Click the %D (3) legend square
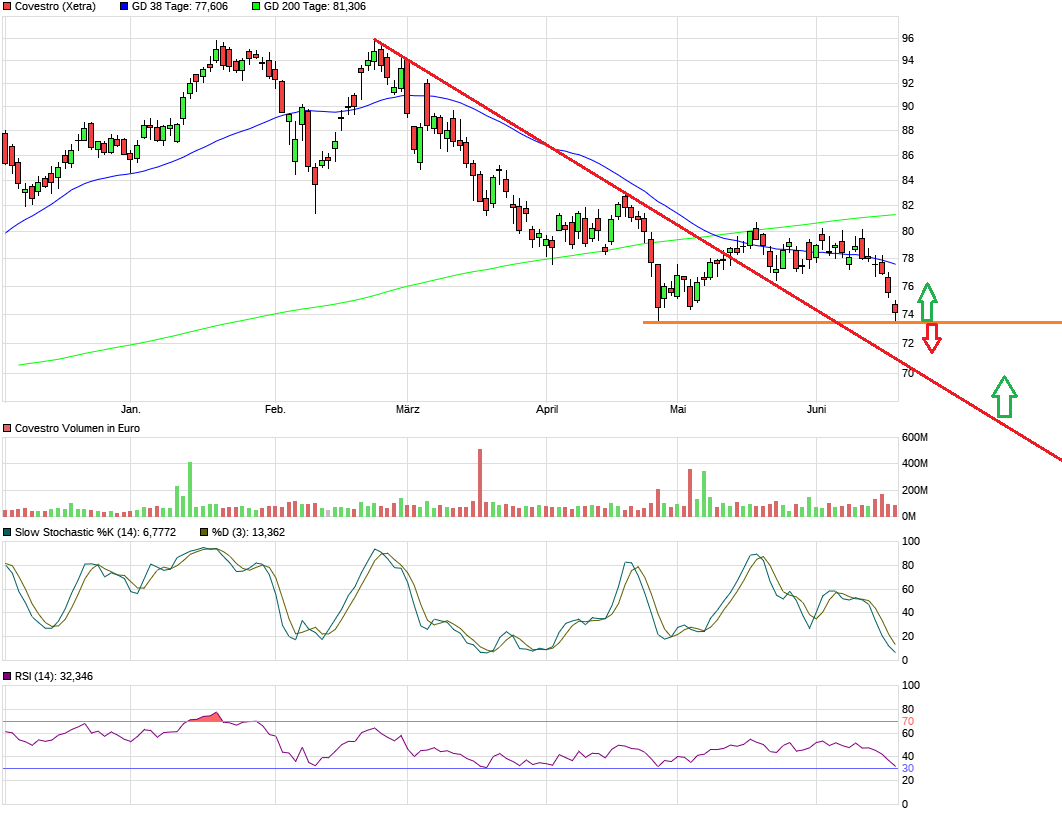1062x814 pixels. pyautogui.click(x=204, y=532)
